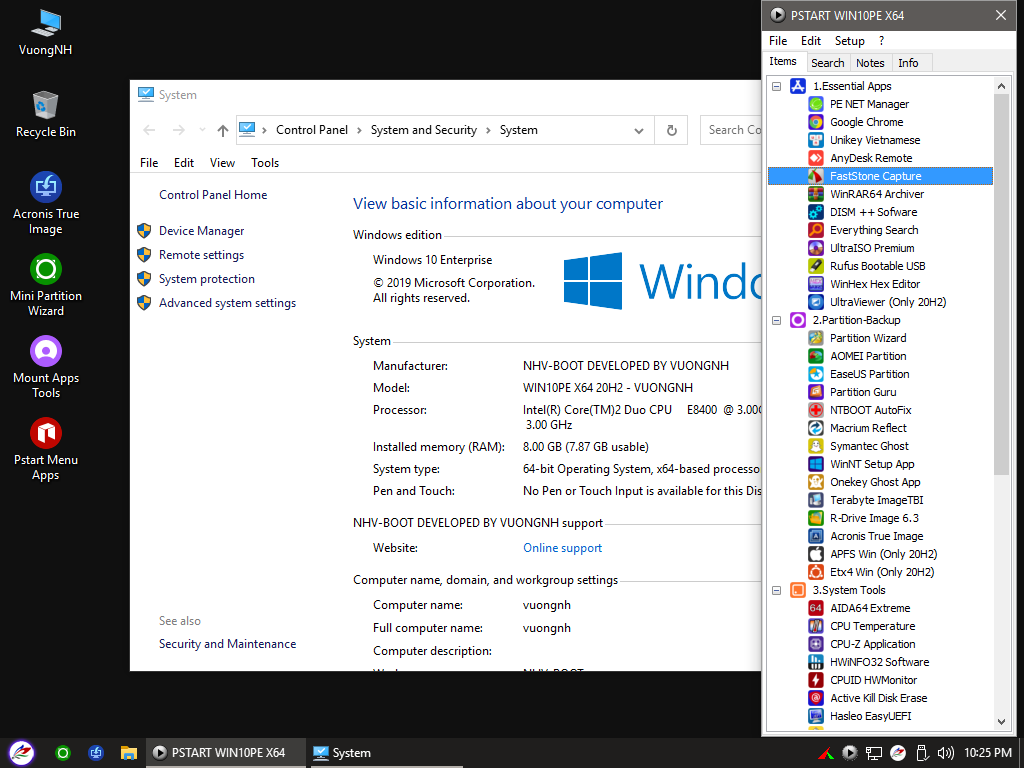
Task: Open WinHex Hex Editor icon
Action: [816, 284]
